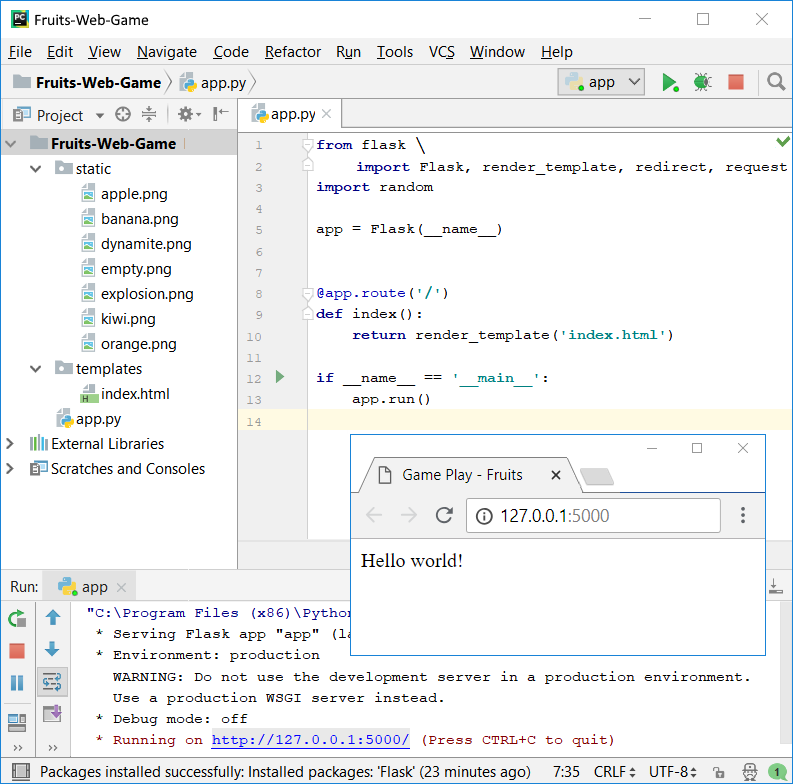Expand External Libraries node
The height and width of the screenshot is (784, 793).
(11, 444)
